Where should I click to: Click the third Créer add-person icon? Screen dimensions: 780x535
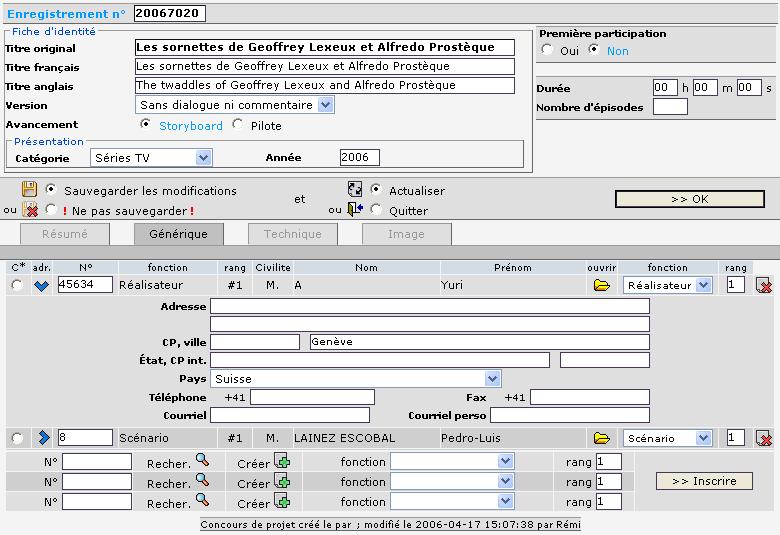tap(282, 501)
